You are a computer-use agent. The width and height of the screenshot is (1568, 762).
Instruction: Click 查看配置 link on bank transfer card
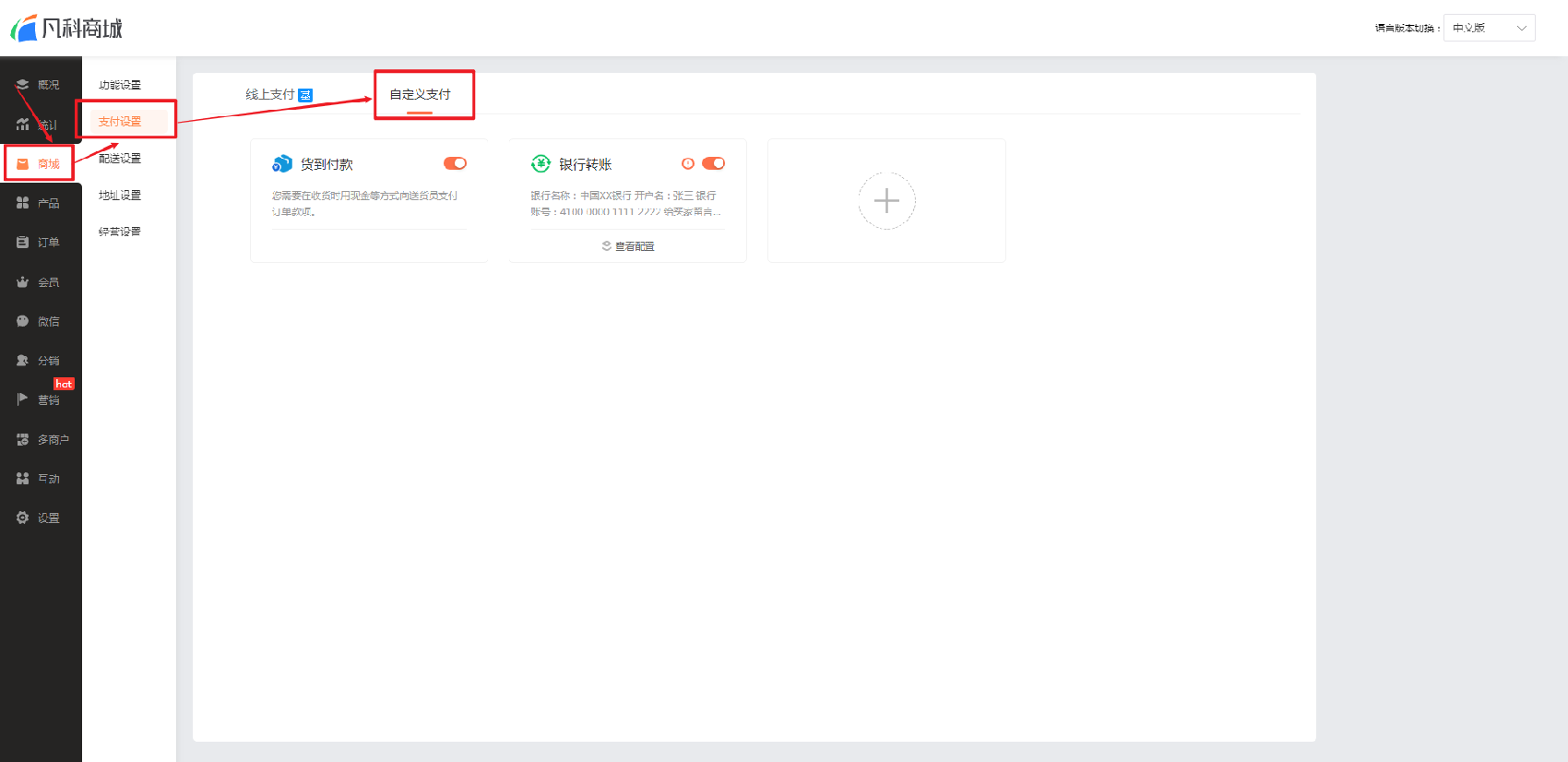[x=628, y=246]
